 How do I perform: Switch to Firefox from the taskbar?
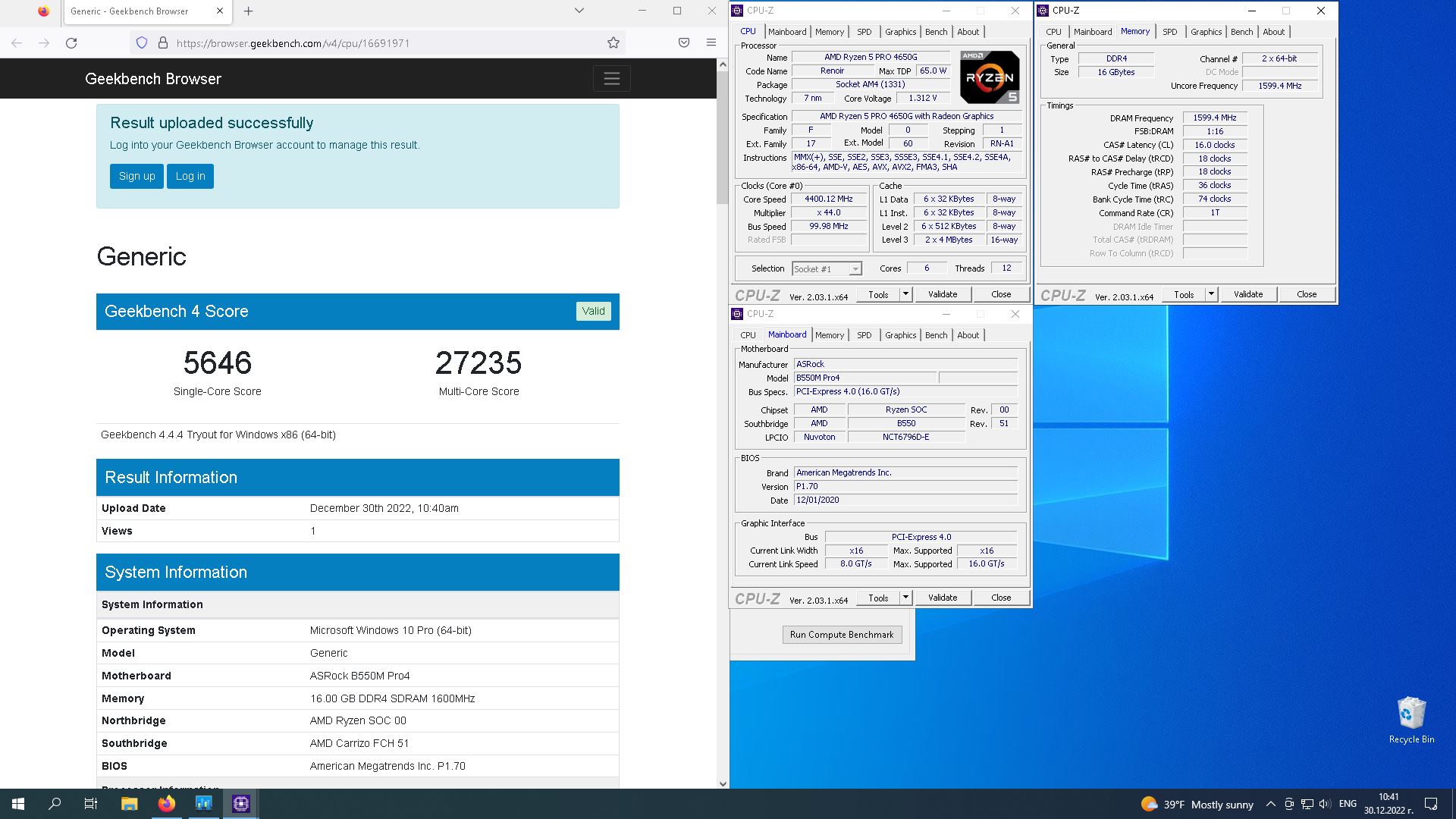pos(167,804)
